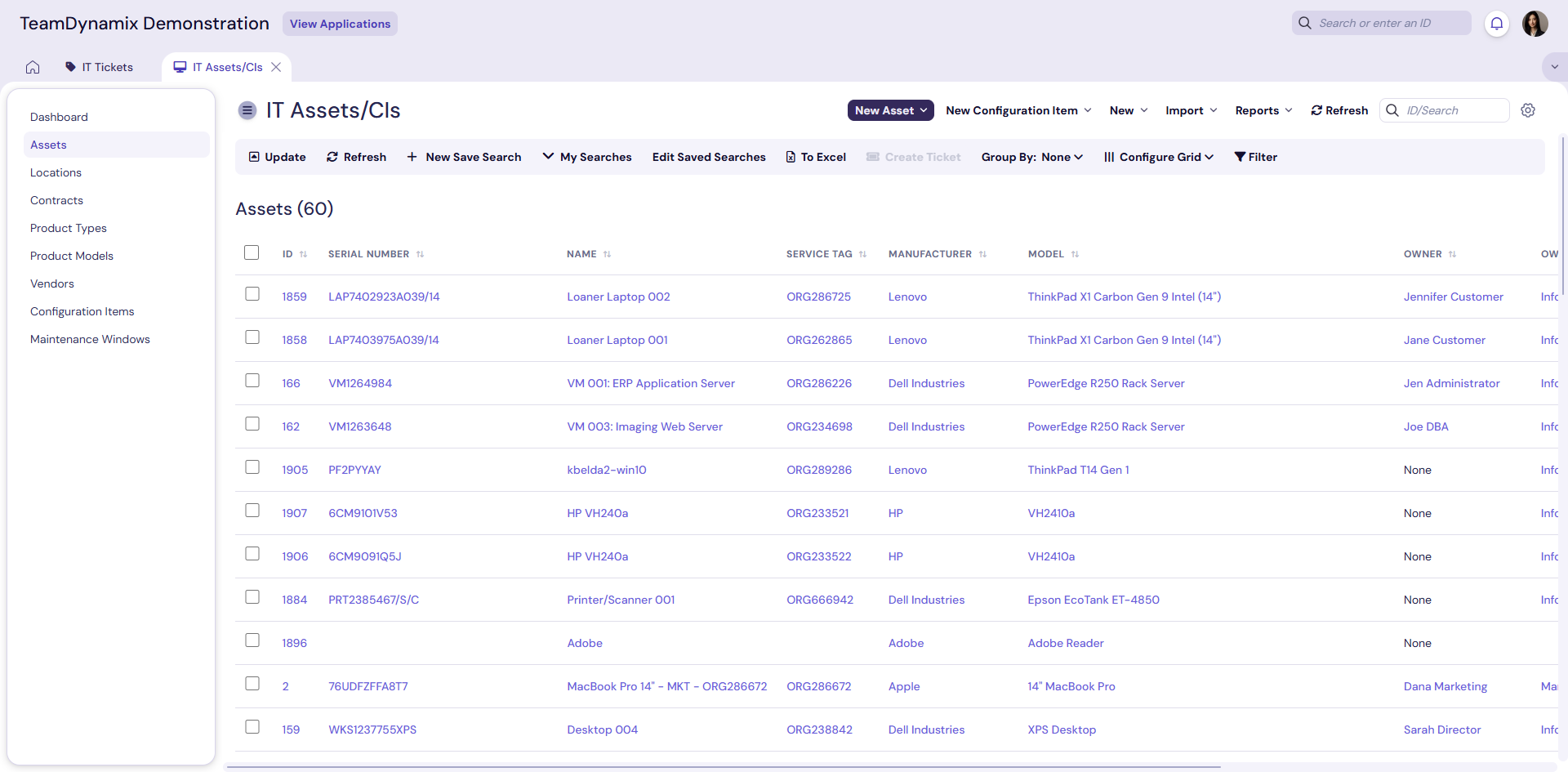Sort by the ID column arrows
The height and width of the screenshot is (772, 1568).
point(303,254)
